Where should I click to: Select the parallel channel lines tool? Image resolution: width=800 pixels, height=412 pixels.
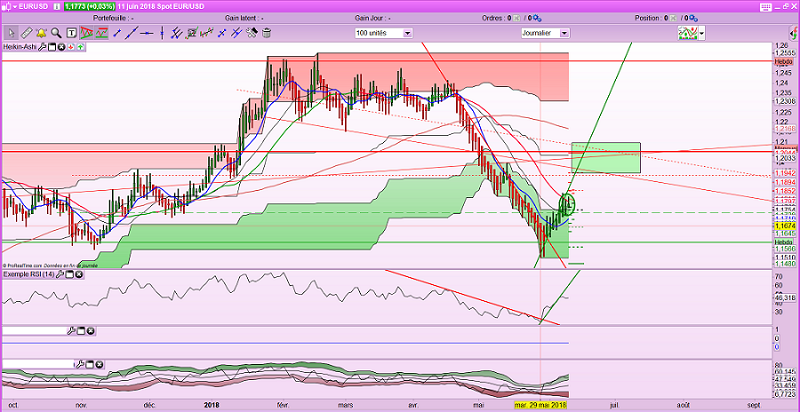coord(177,33)
